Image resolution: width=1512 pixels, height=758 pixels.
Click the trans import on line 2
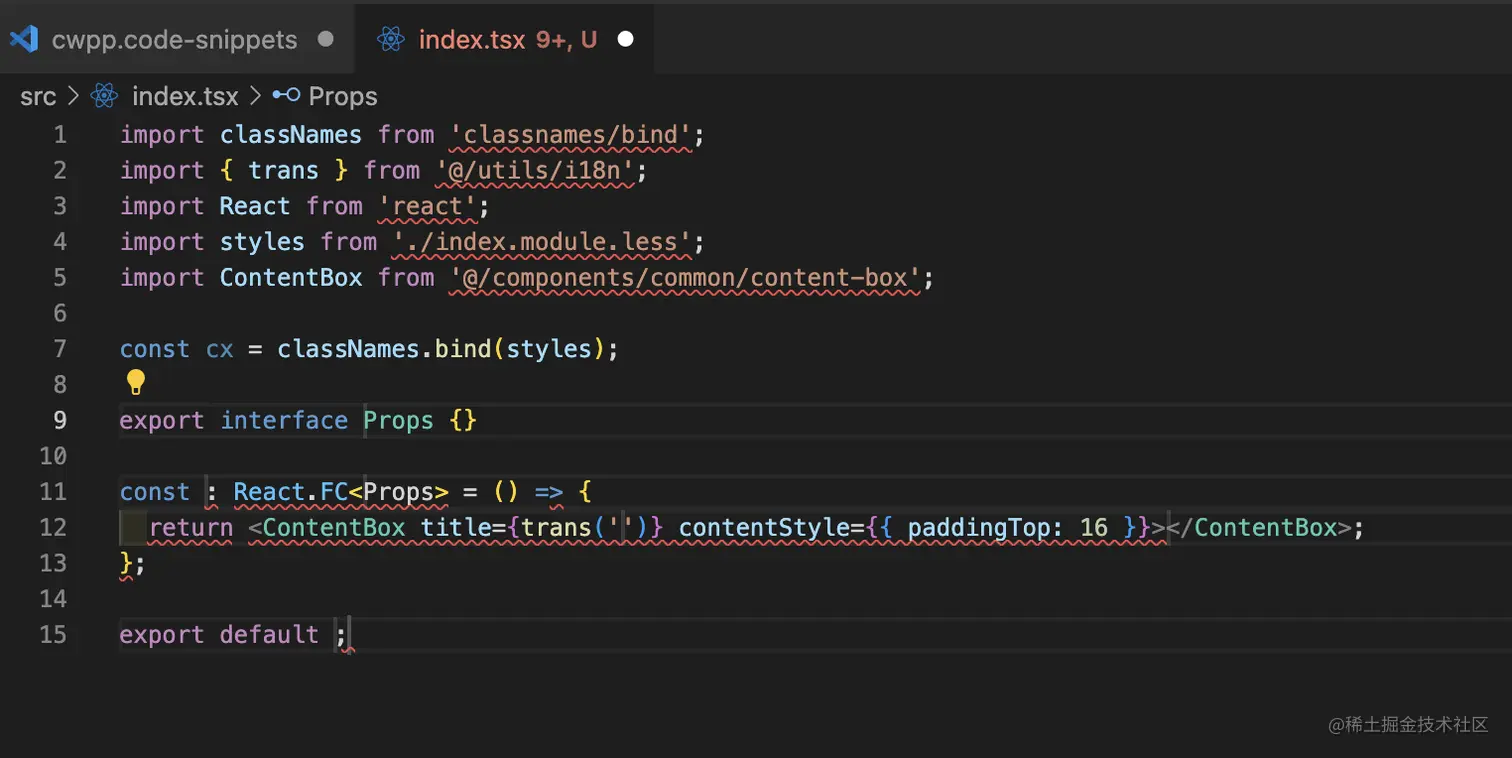click(284, 171)
